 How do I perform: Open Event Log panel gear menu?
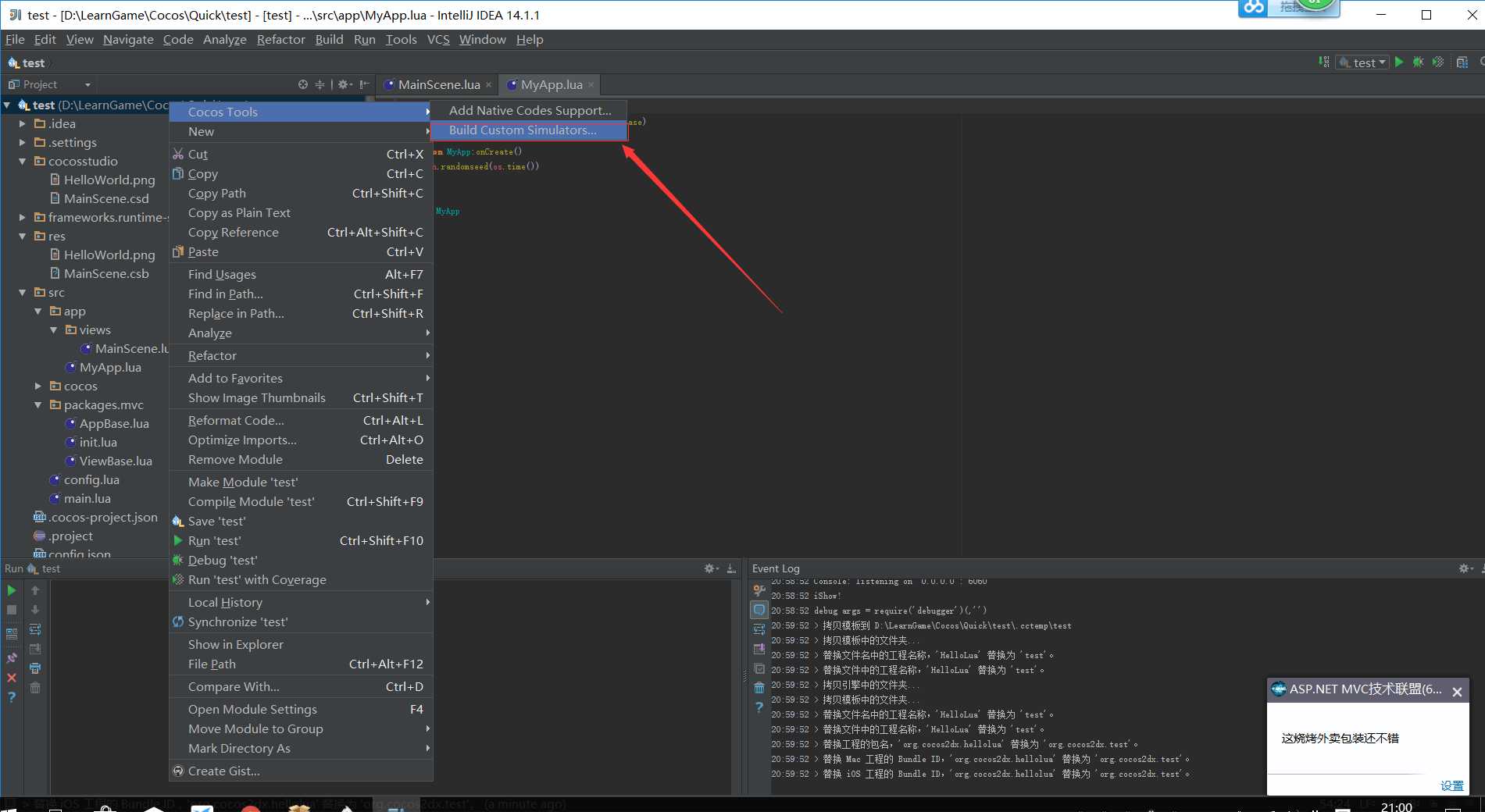(x=1465, y=568)
